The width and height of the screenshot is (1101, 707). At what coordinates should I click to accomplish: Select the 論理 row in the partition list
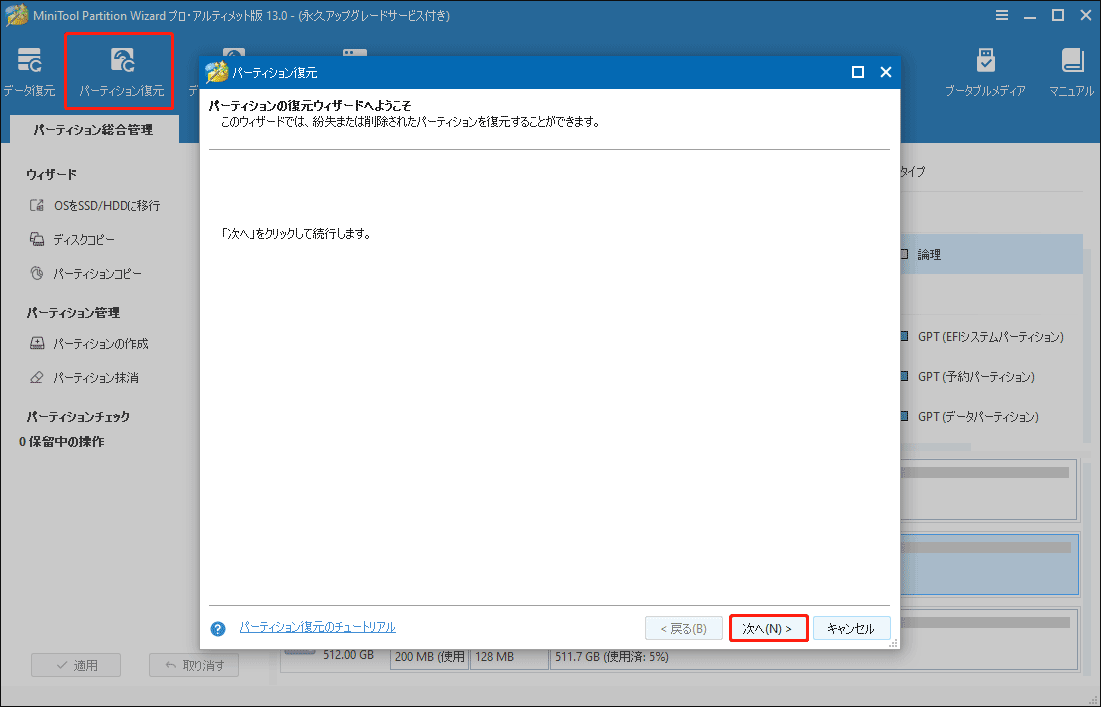(x=991, y=254)
